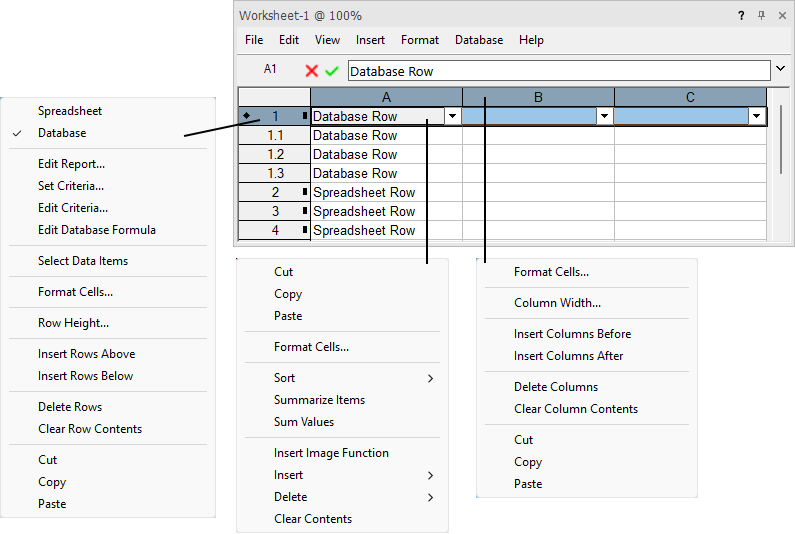Click the A1 cell reference box
Image resolution: width=795 pixels, height=534 pixels.
click(270, 69)
